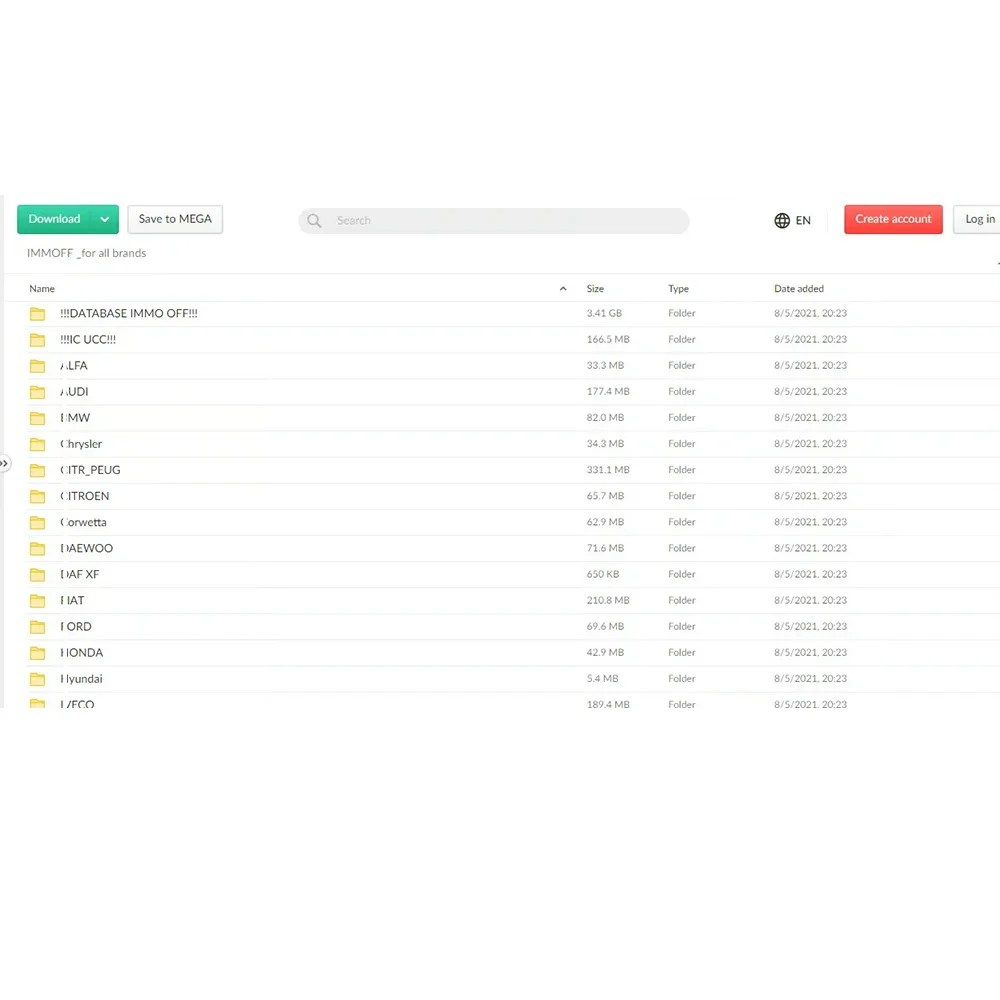Select the DAF XF folder name

coord(80,575)
